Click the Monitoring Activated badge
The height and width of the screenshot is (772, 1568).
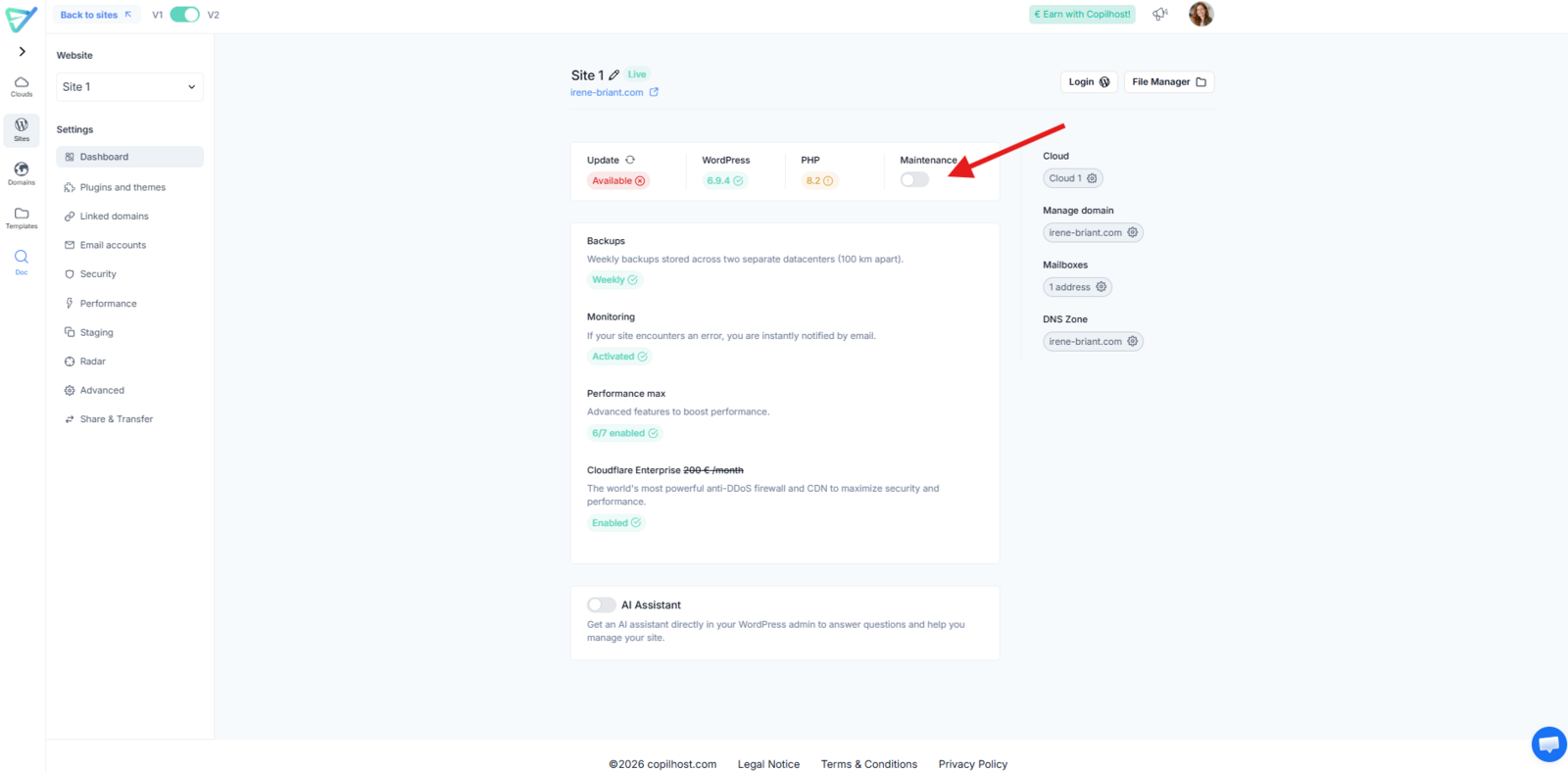tap(619, 357)
